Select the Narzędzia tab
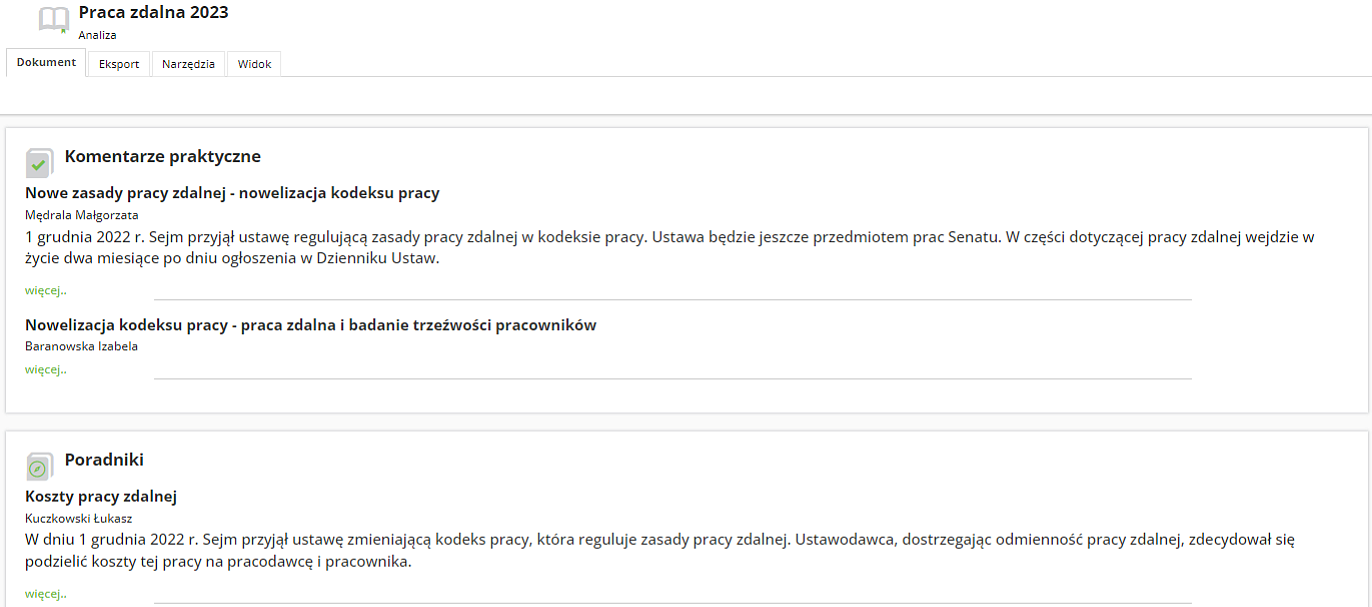Image resolution: width=1372 pixels, height=607 pixels. click(188, 64)
